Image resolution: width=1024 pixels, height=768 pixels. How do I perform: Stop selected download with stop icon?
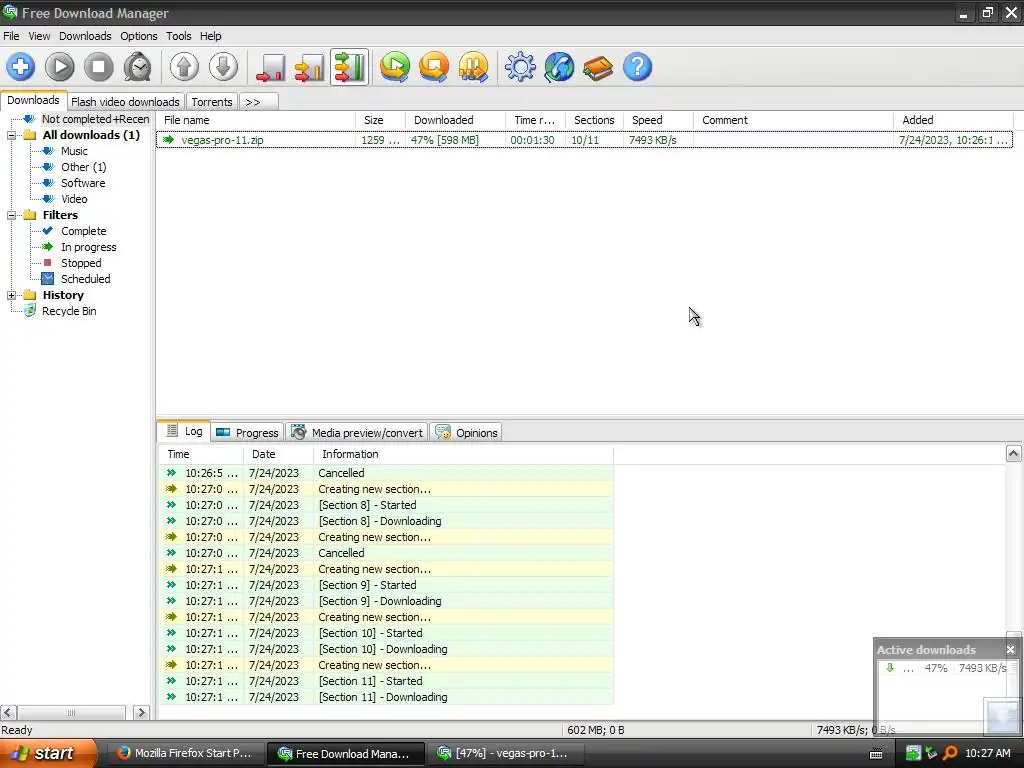[x=99, y=67]
